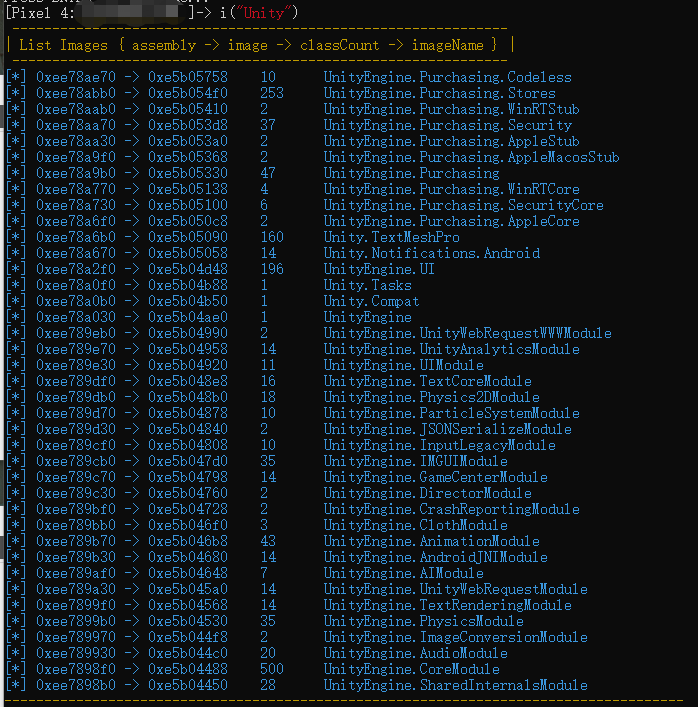Click image name UnityEngine.AIModule
The width and height of the screenshot is (698, 707).
(404, 573)
